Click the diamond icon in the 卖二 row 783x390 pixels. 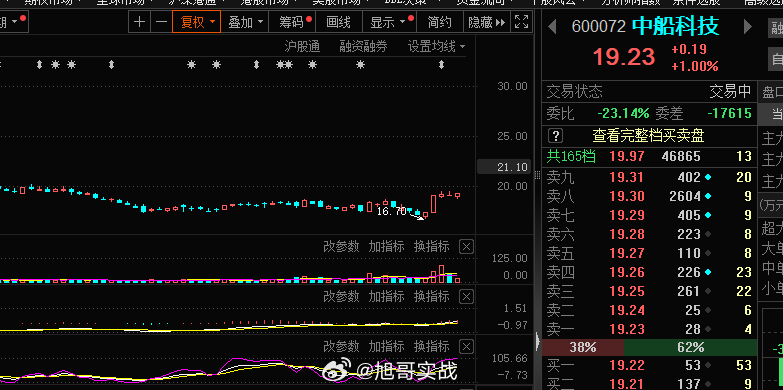(708, 310)
